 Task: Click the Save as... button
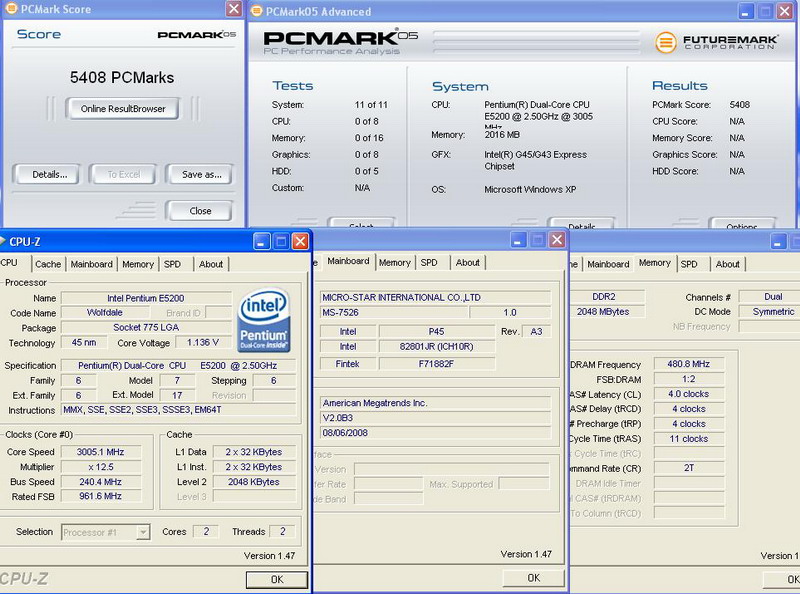tap(200, 175)
